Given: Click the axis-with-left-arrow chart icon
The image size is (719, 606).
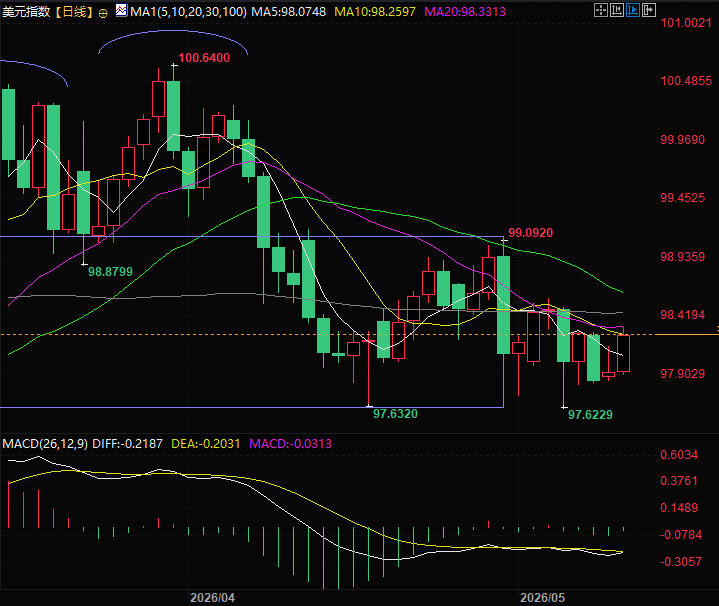Looking at the screenshot, I should pos(616,10).
